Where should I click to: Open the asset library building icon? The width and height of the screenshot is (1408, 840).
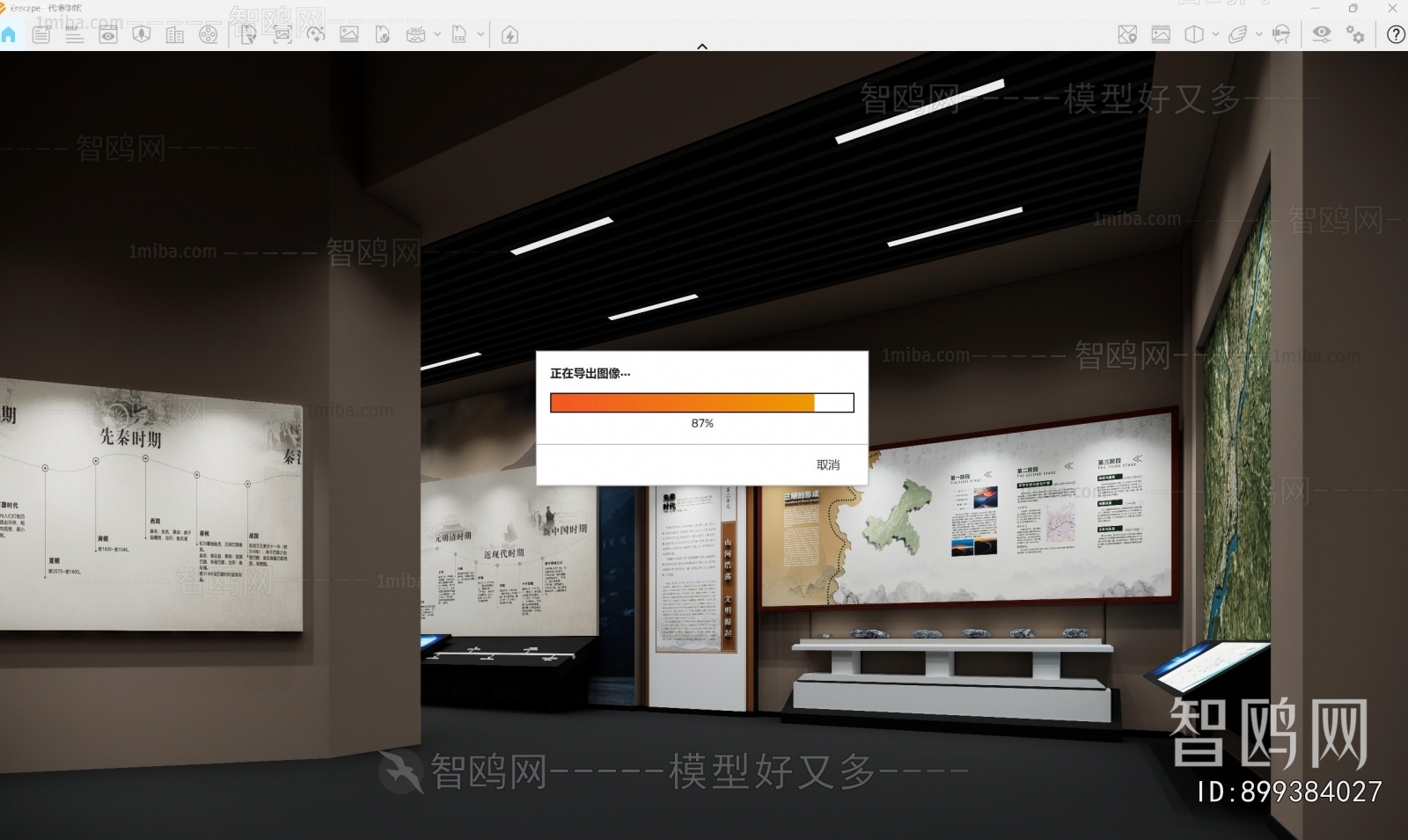[174, 36]
